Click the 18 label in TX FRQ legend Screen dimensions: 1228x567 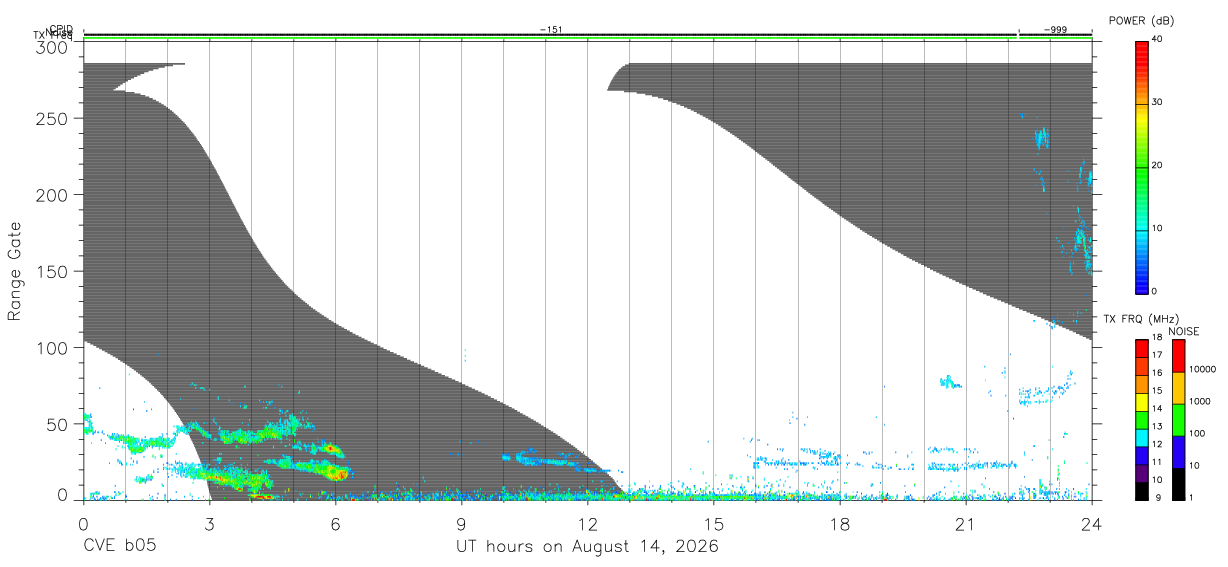point(1157,339)
